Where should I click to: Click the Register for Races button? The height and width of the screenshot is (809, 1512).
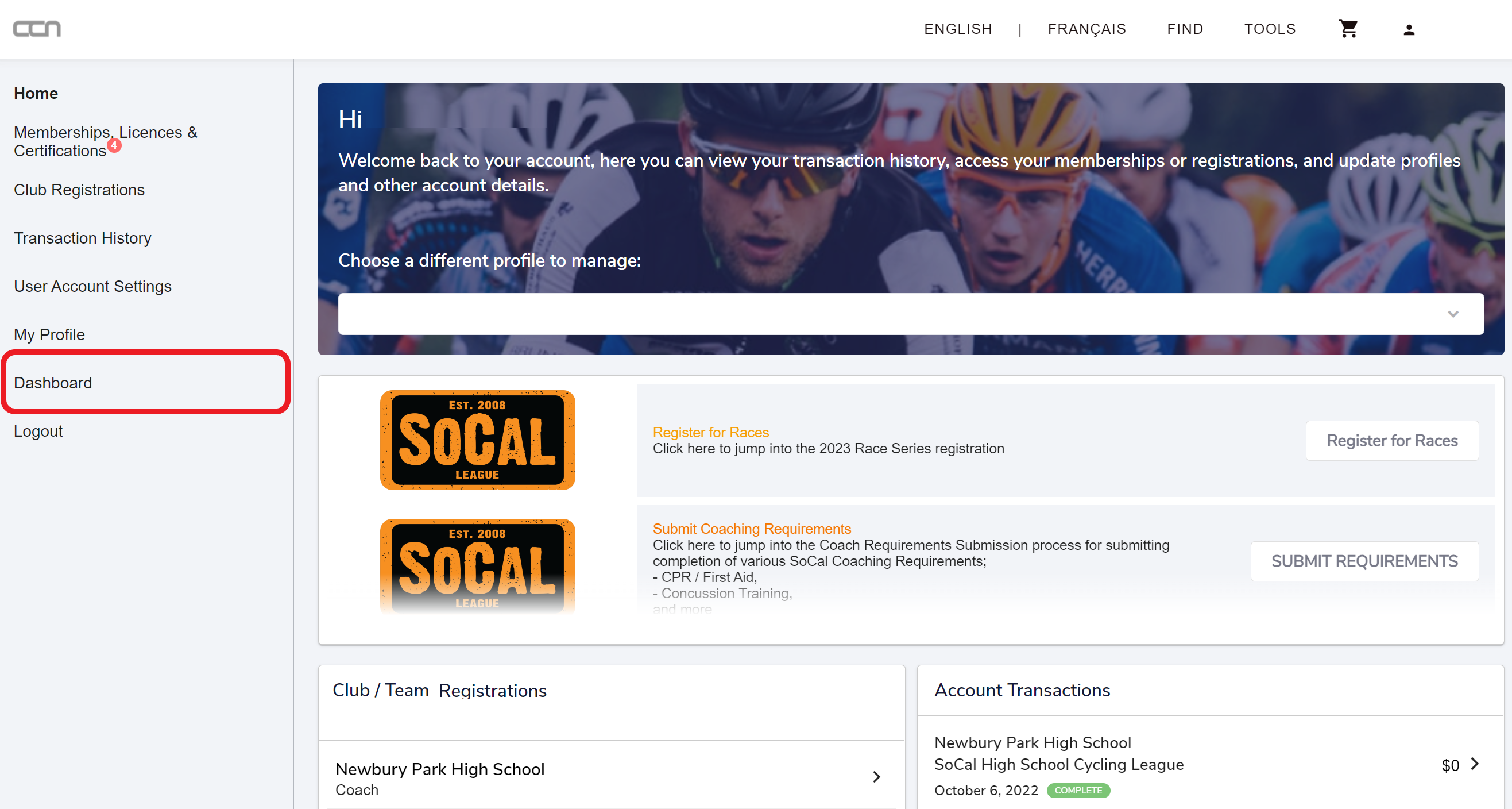pyautogui.click(x=1391, y=440)
